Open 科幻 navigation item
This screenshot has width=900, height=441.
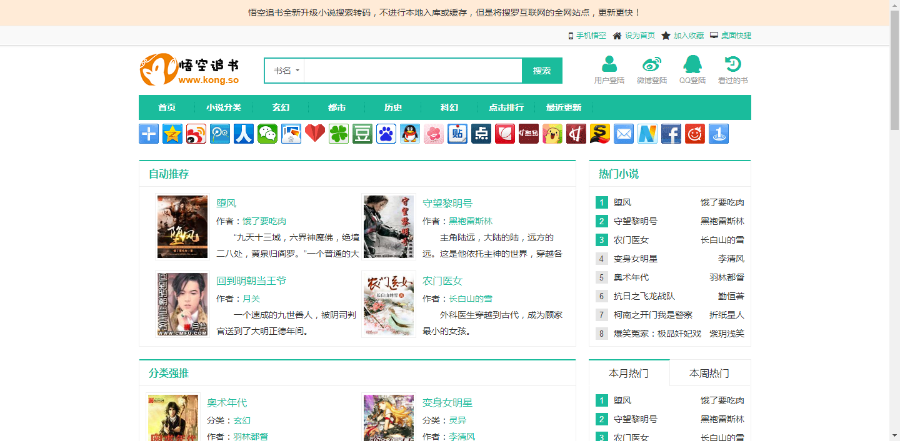point(449,107)
